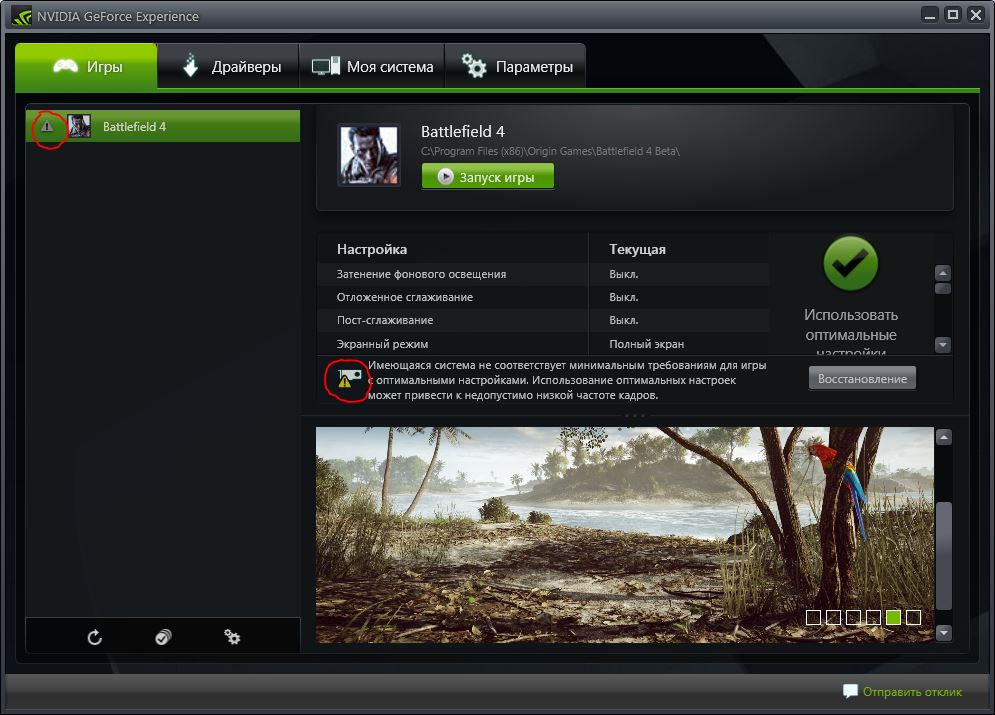Click the Отложенное сглаживание setting row

543,297
